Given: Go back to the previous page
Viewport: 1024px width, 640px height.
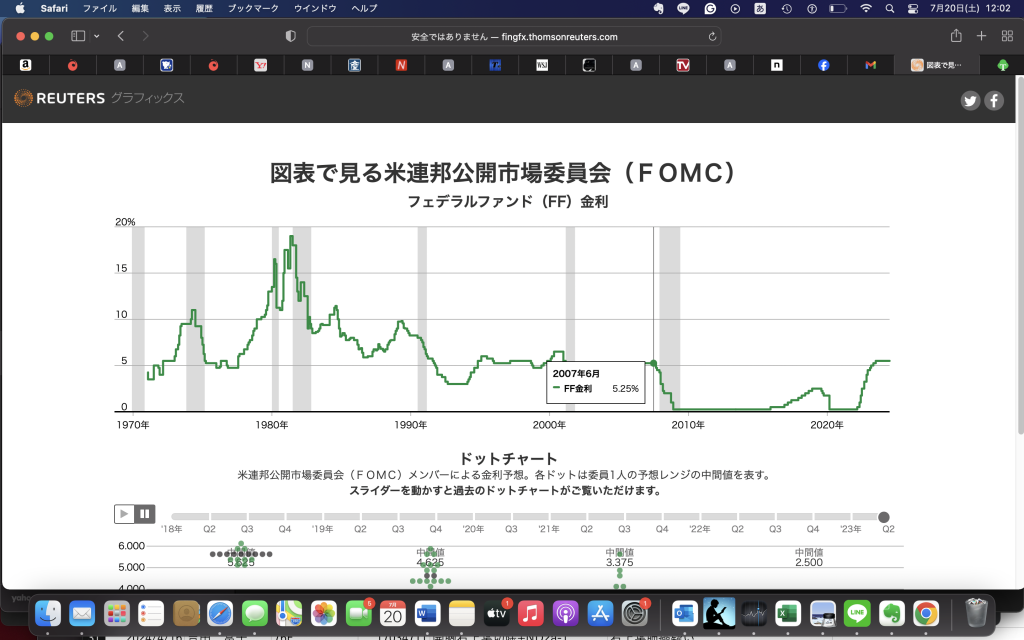Looking at the screenshot, I should click(120, 36).
